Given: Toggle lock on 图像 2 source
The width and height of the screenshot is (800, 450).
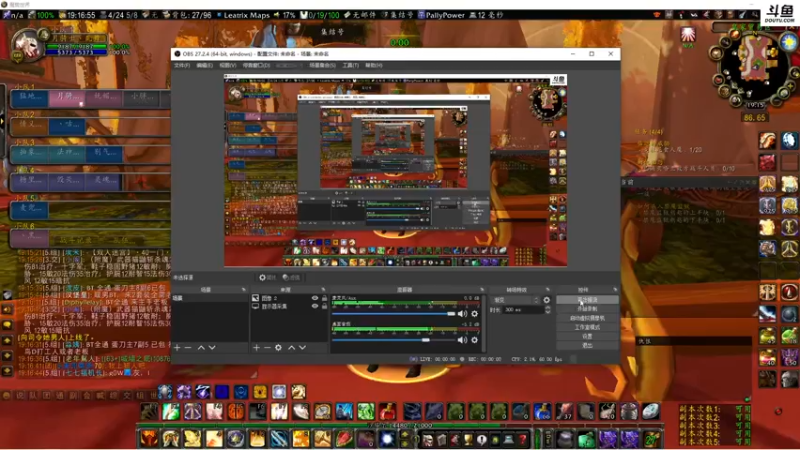Looking at the screenshot, I should tap(324, 298).
